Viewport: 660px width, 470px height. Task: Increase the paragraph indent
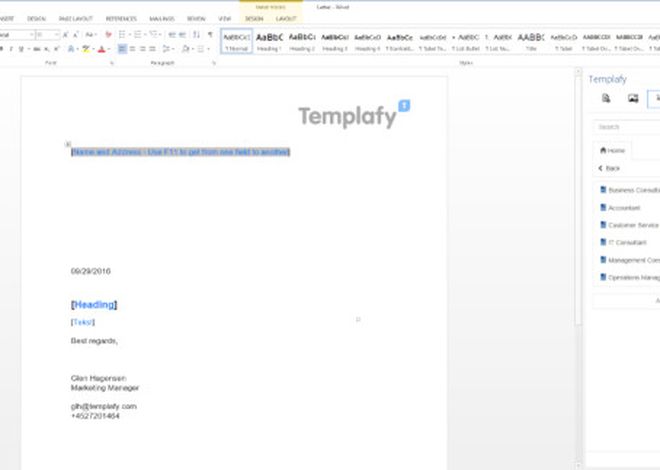(x=182, y=35)
